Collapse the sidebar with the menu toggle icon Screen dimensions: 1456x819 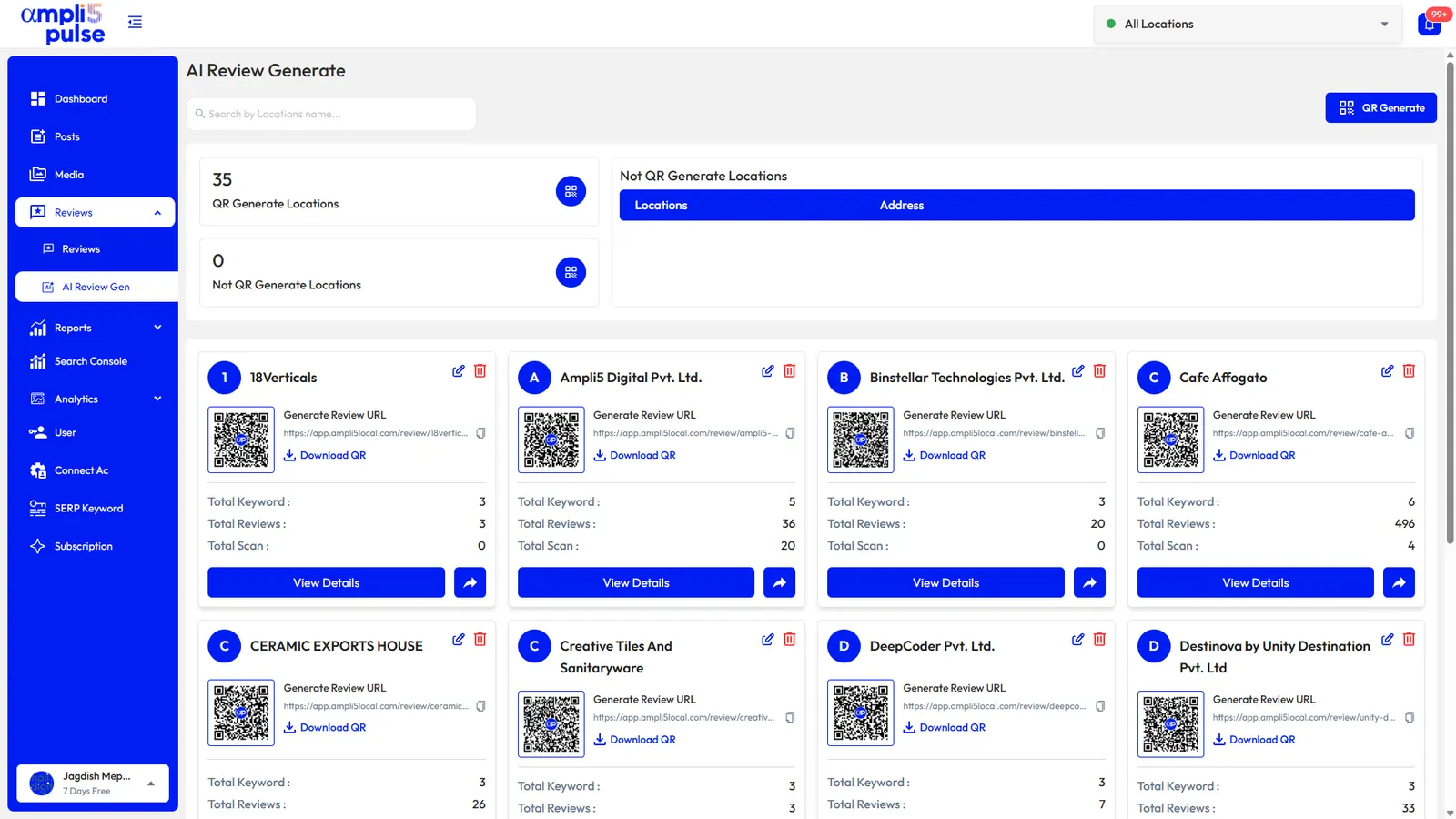coord(135,22)
